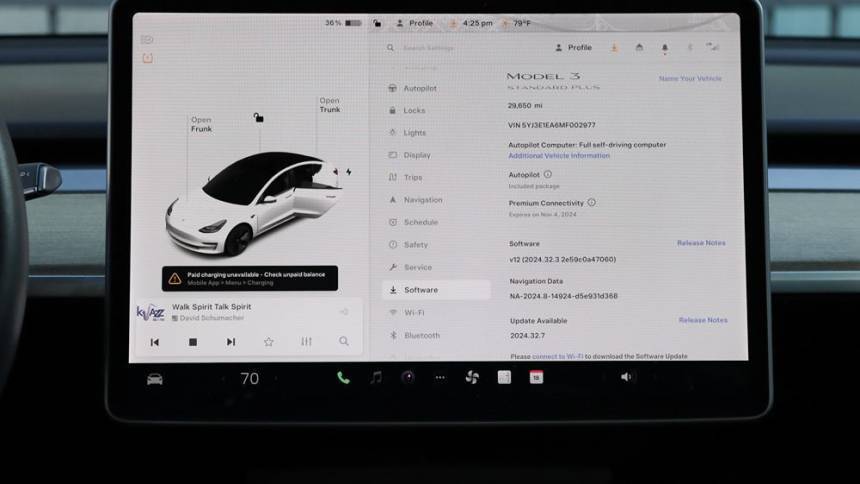Stop media playback
The width and height of the screenshot is (860, 484).
click(x=193, y=342)
